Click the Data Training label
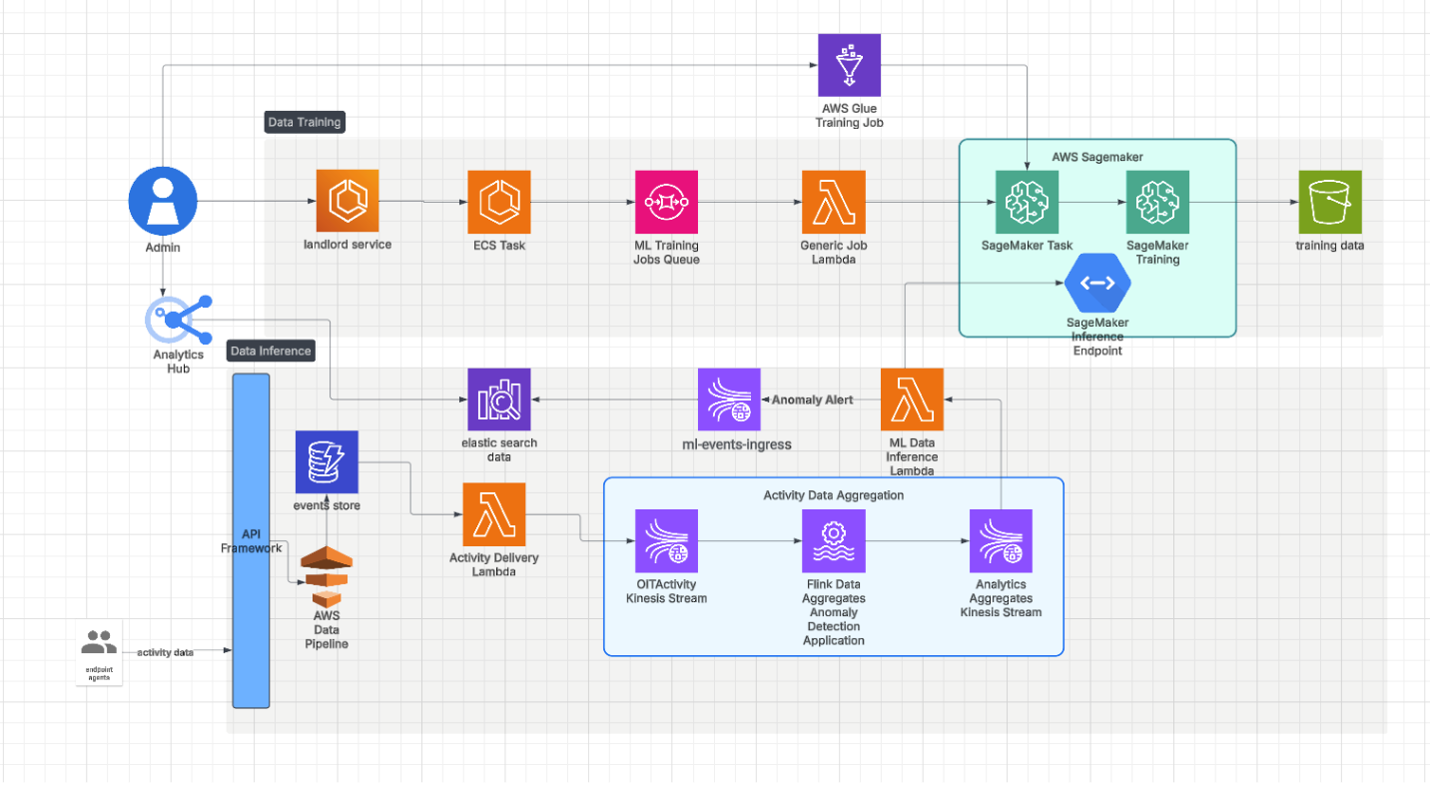 (x=304, y=122)
